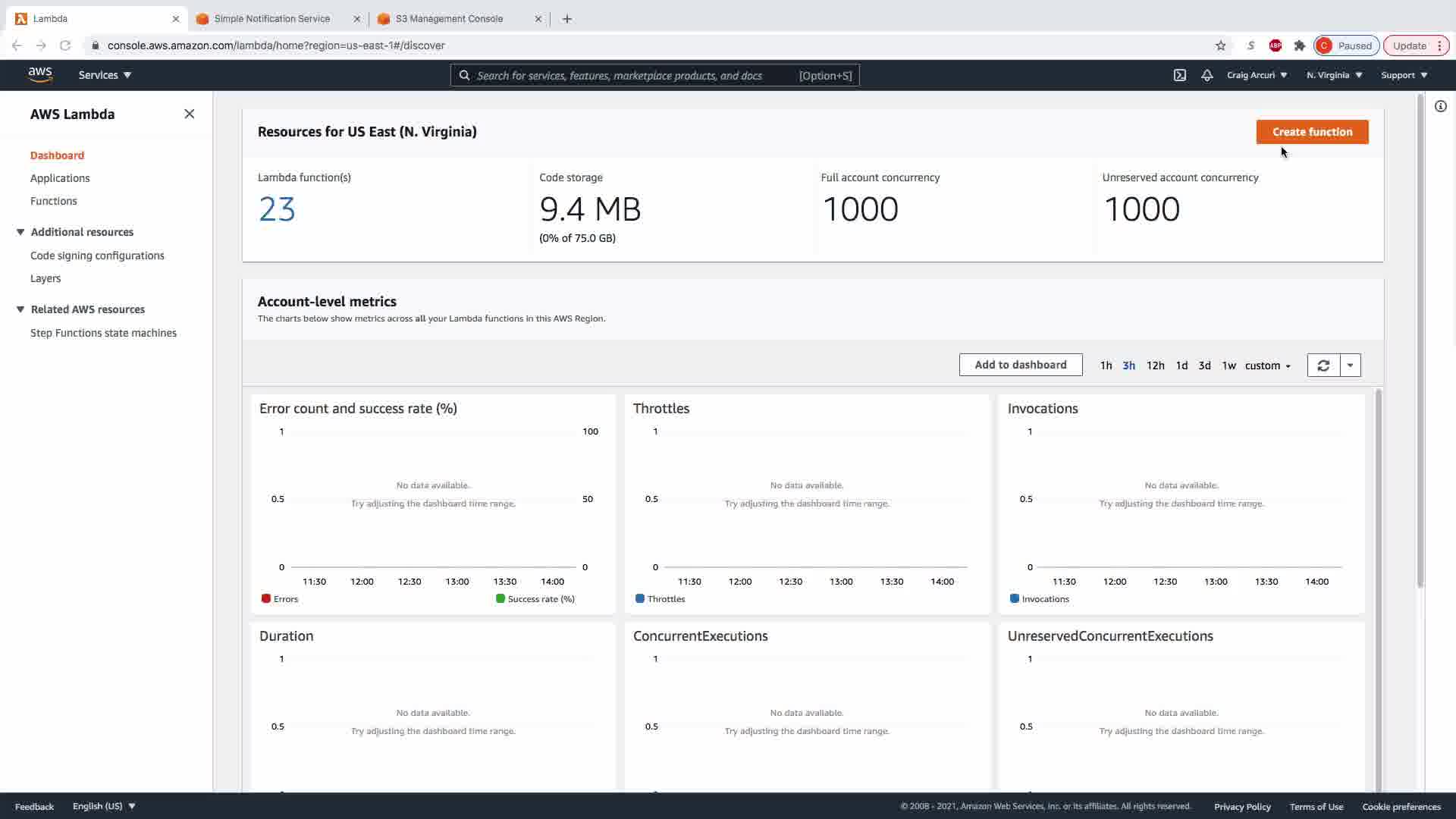1456x819 pixels.
Task: Click the browser reload button
Action: 65,45
